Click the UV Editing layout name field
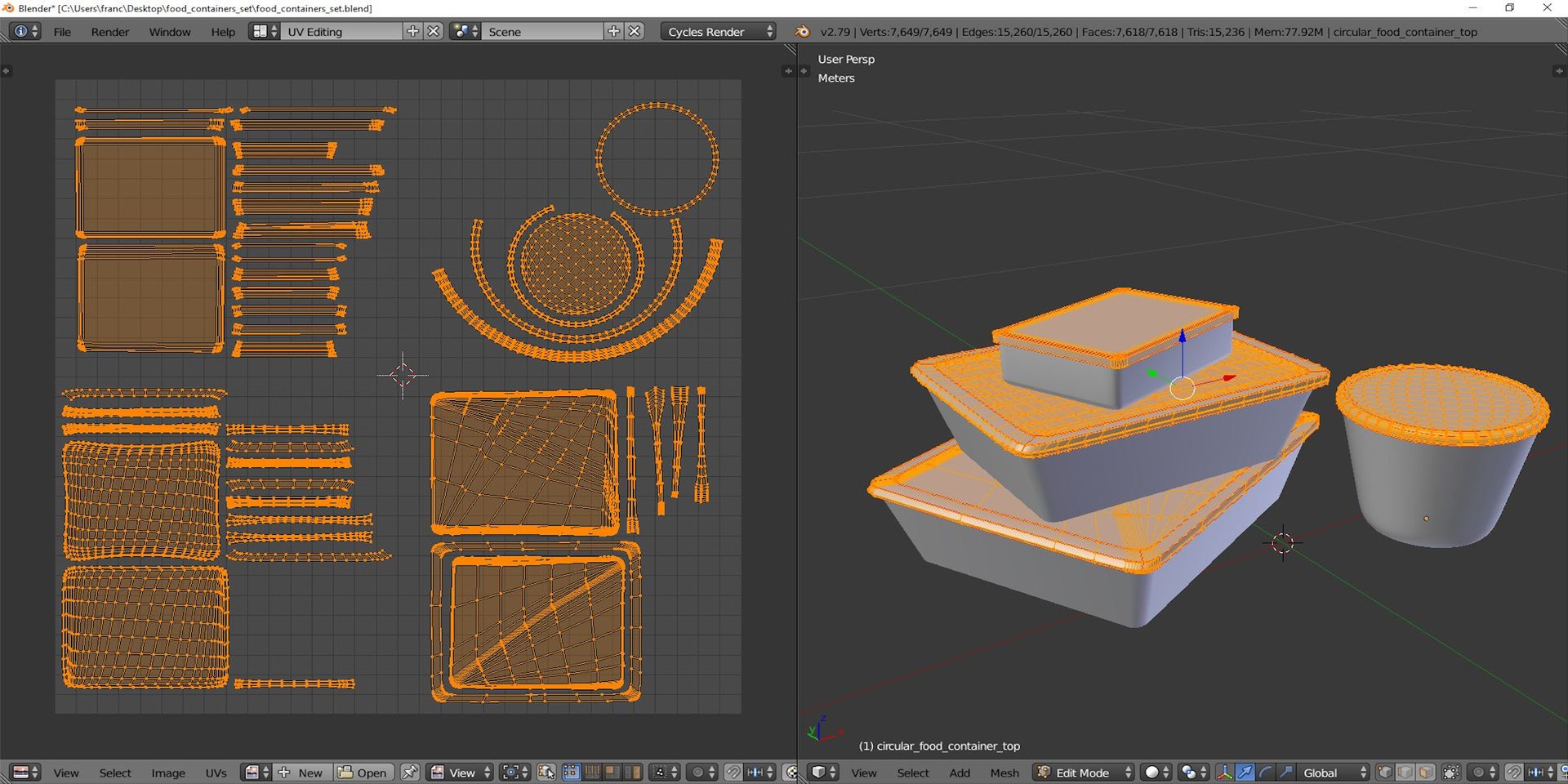 [x=341, y=31]
